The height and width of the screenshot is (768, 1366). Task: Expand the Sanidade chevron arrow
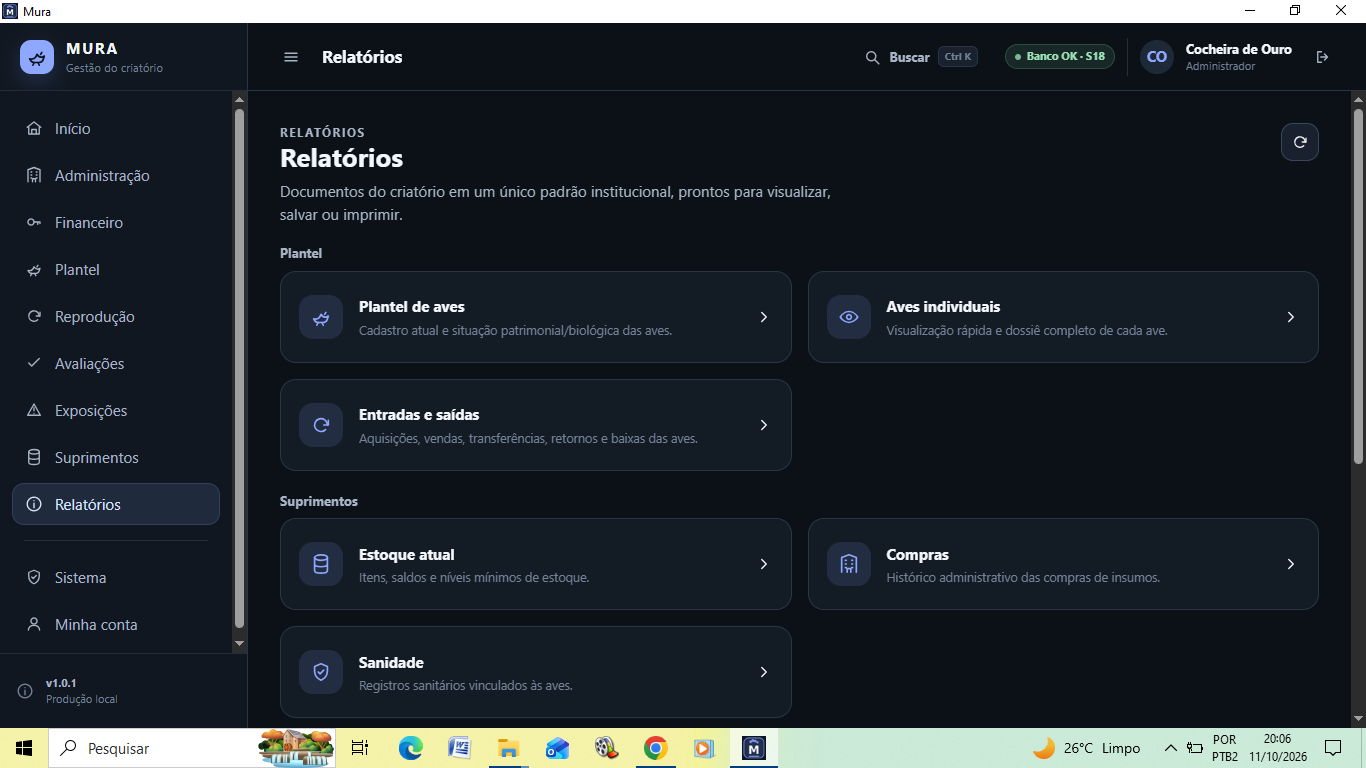pos(763,672)
